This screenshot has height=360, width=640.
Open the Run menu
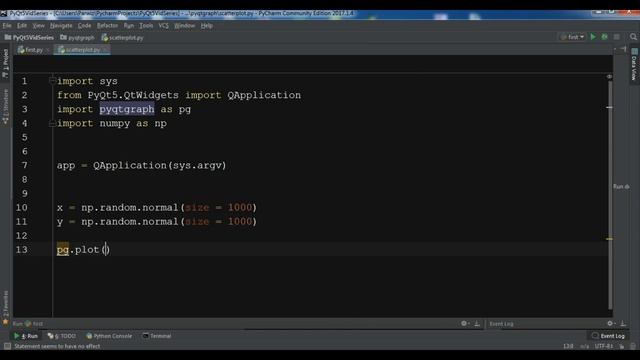[x=129, y=26]
